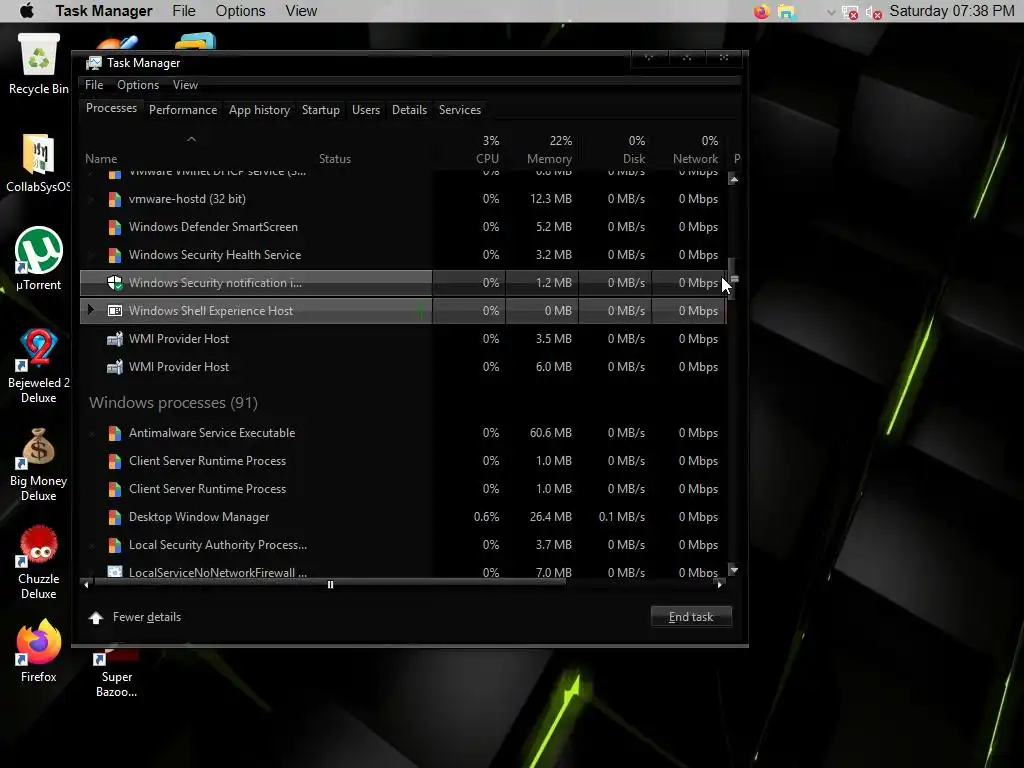
Task: Click the vertical scrollbar up arrow
Action: [x=733, y=179]
